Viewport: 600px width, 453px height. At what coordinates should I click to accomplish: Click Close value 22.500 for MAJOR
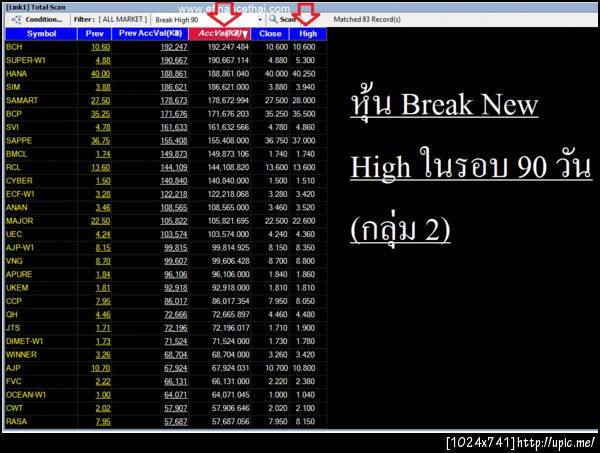276,221
